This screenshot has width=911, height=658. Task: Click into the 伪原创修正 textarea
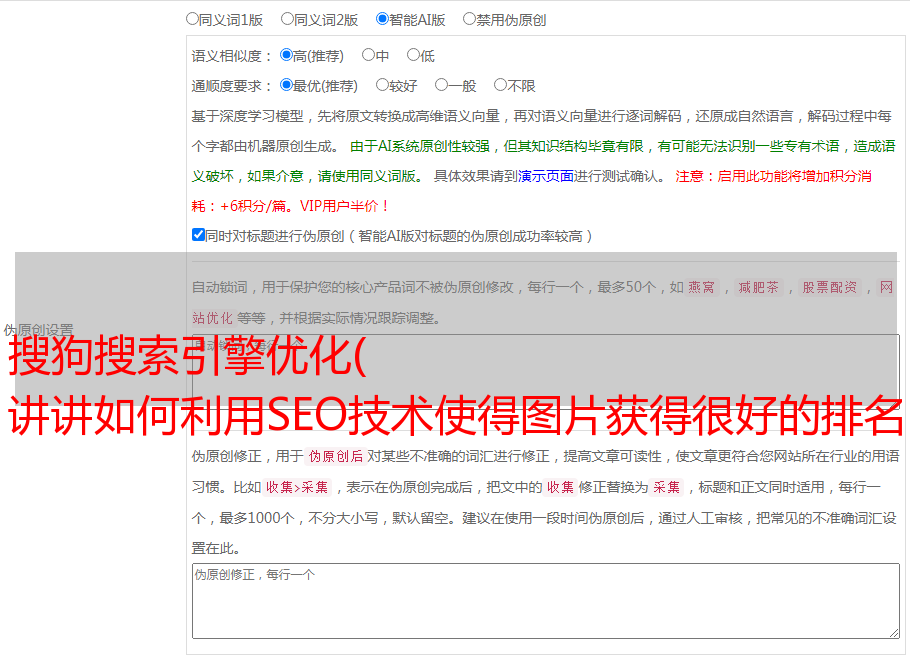pos(546,601)
